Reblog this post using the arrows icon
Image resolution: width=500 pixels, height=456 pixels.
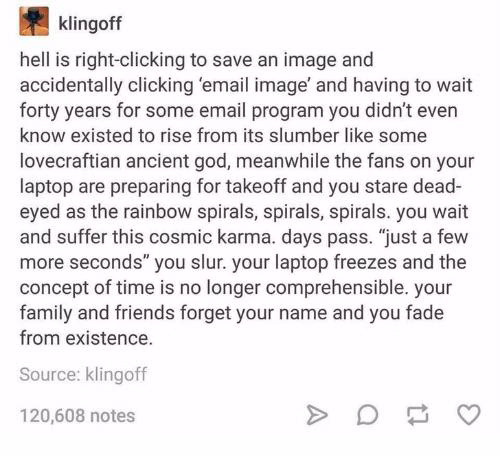(x=418, y=415)
